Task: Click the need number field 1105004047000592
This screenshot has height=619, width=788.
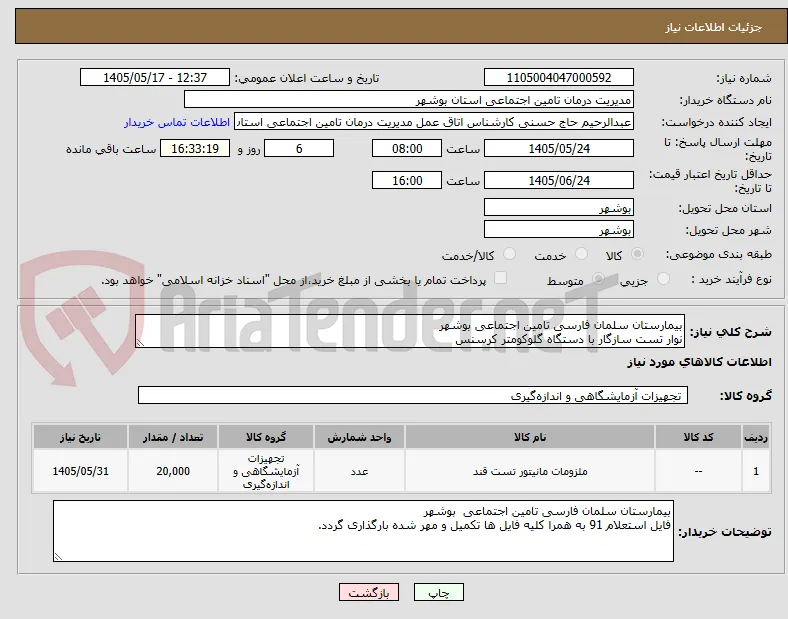Action: click(559, 77)
